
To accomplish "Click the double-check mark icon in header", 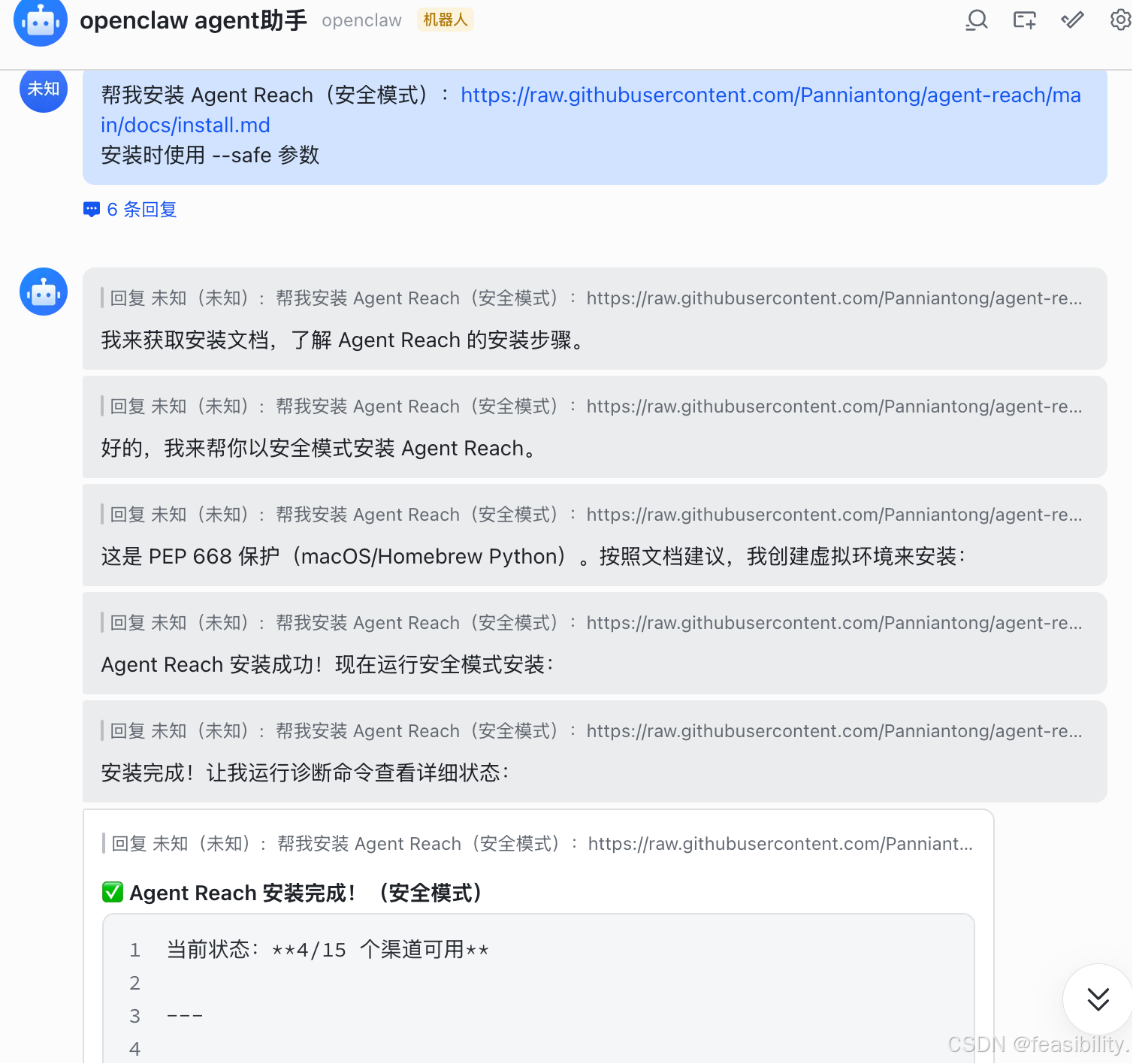I will click(1073, 20).
